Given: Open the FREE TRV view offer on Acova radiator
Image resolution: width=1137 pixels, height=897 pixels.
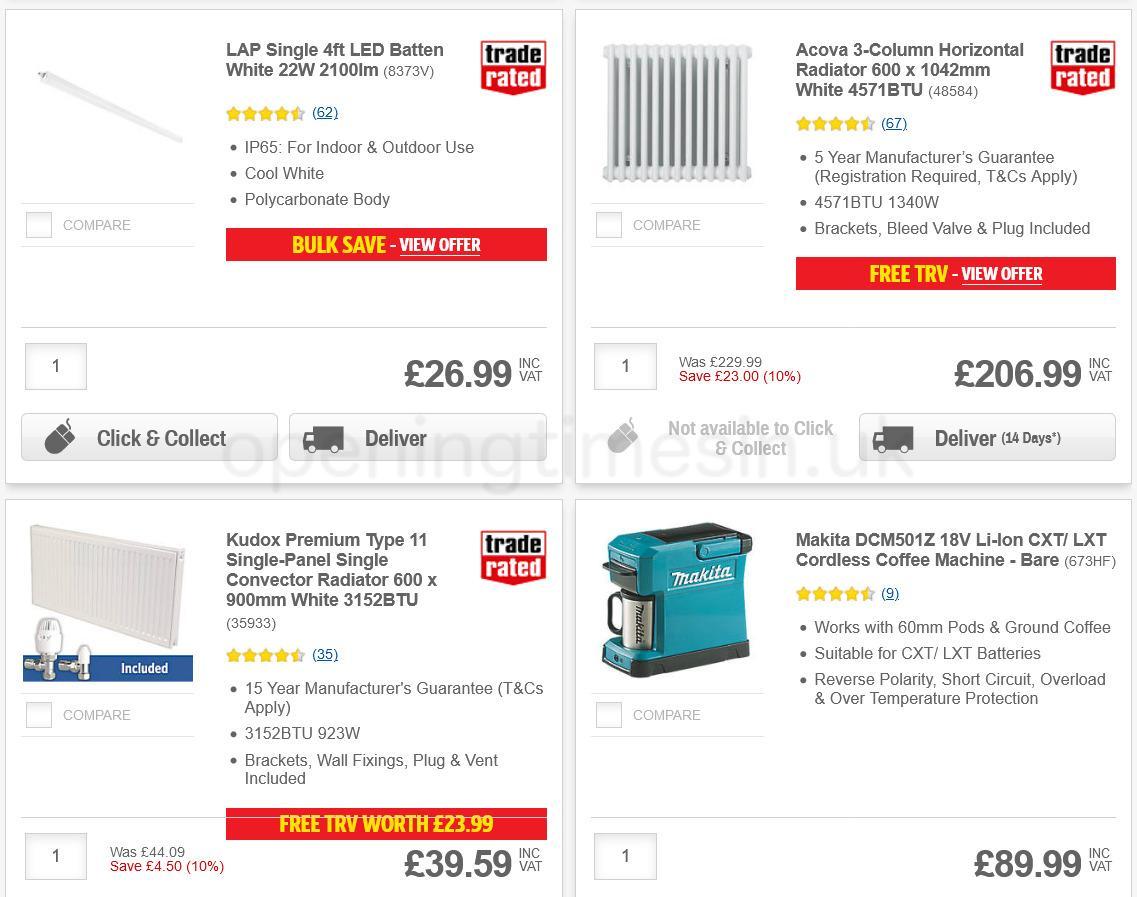Looking at the screenshot, I should (x=1002, y=274).
